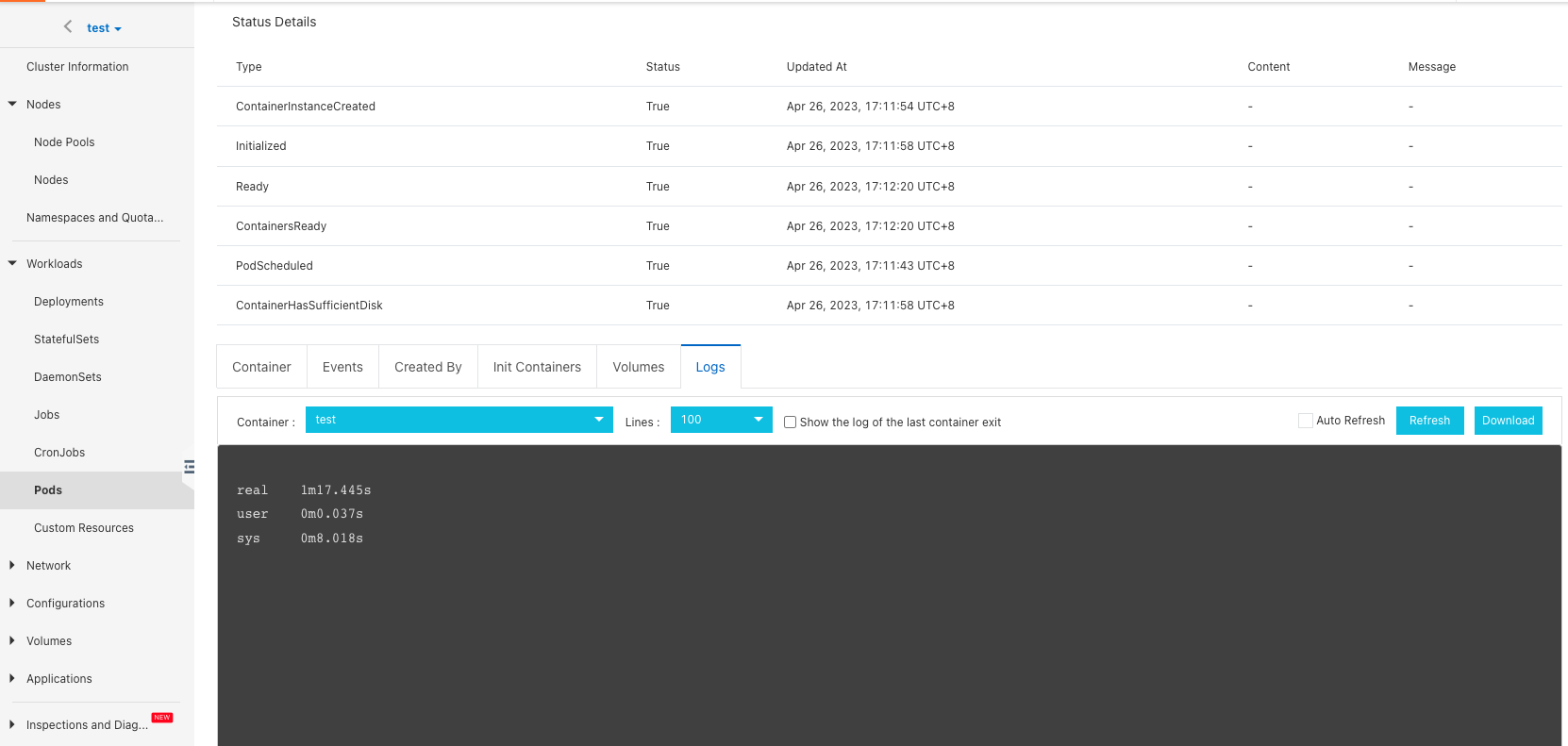1568x746 pixels.
Task: Collapse the sidebar using the menu icon
Action: click(x=189, y=467)
